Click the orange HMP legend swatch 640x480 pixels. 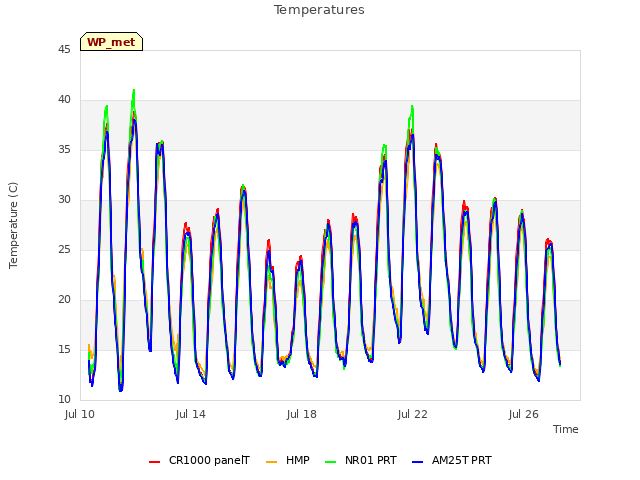(271, 462)
